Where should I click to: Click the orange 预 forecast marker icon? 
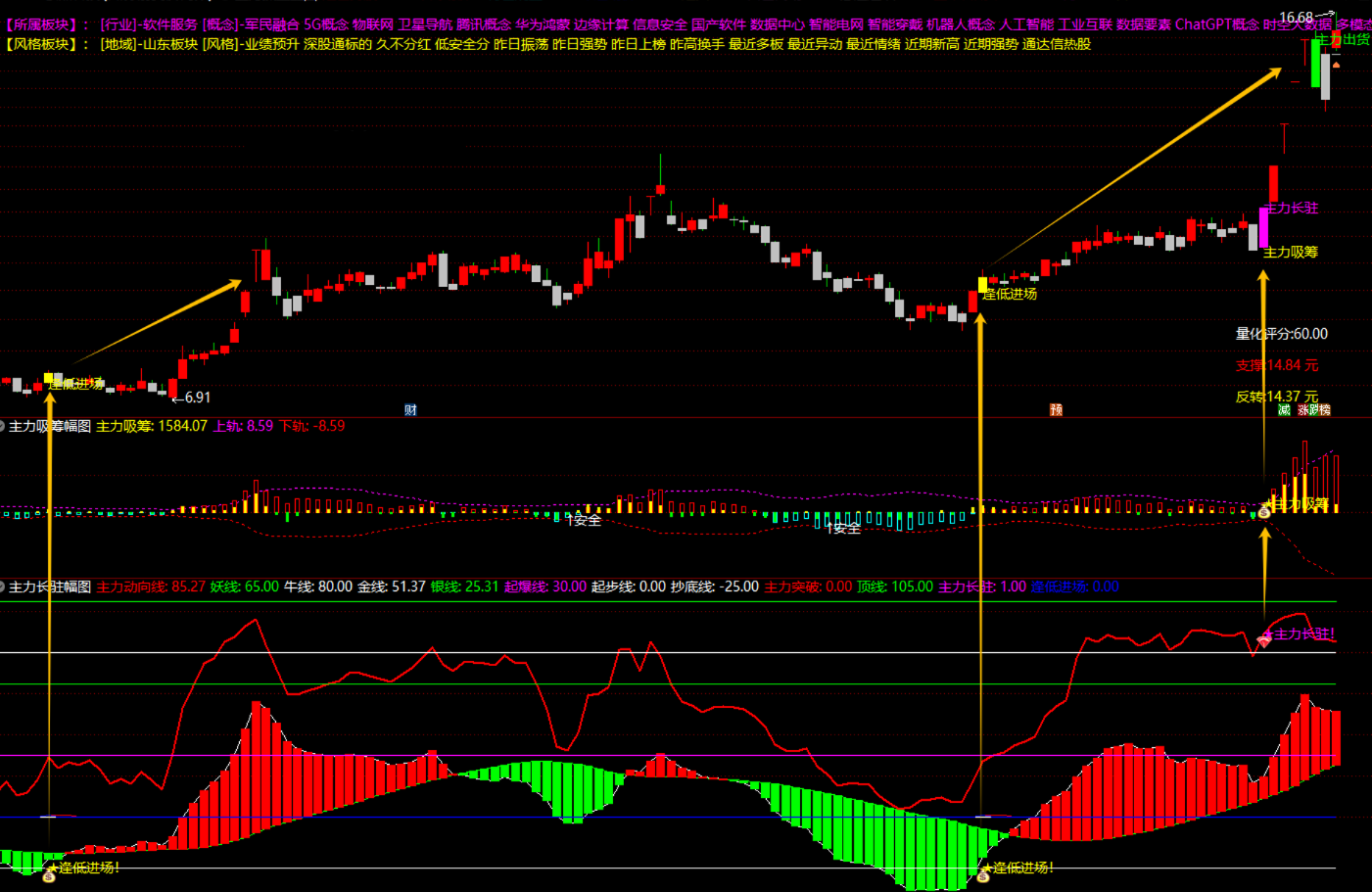pos(1056,409)
